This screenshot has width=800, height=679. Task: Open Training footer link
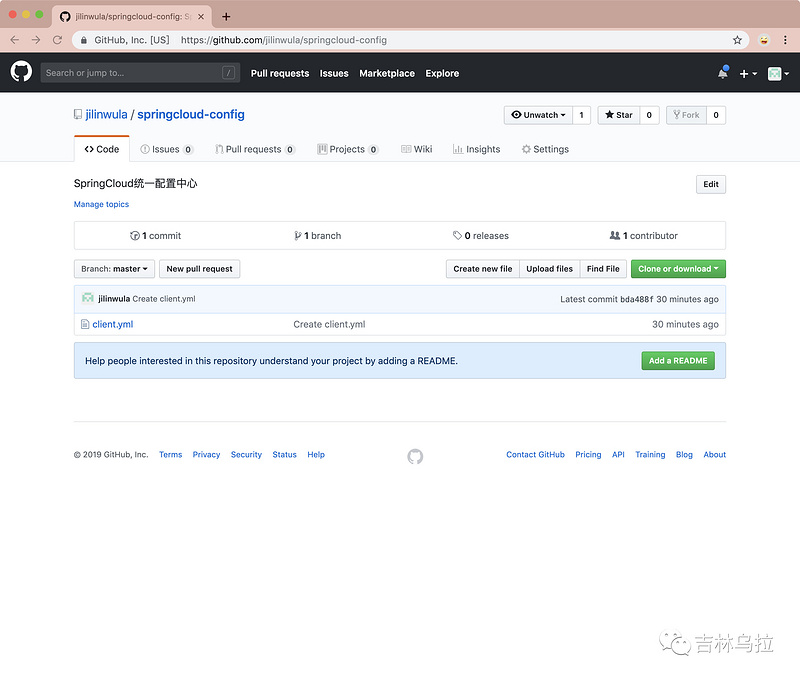pyautogui.click(x=650, y=455)
